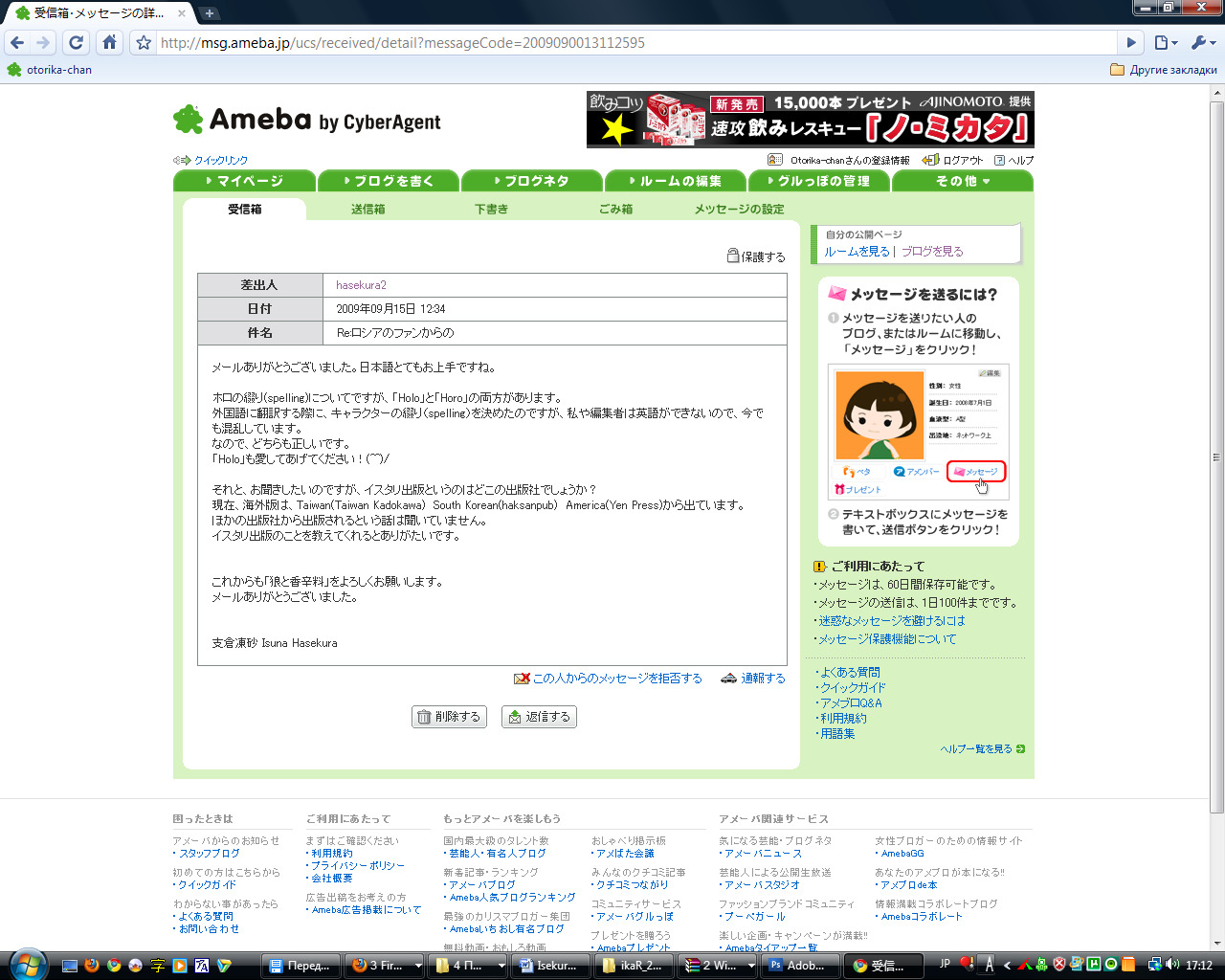Open the ブログを書く menu item
This screenshot has width=1225, height=980.
388,181
